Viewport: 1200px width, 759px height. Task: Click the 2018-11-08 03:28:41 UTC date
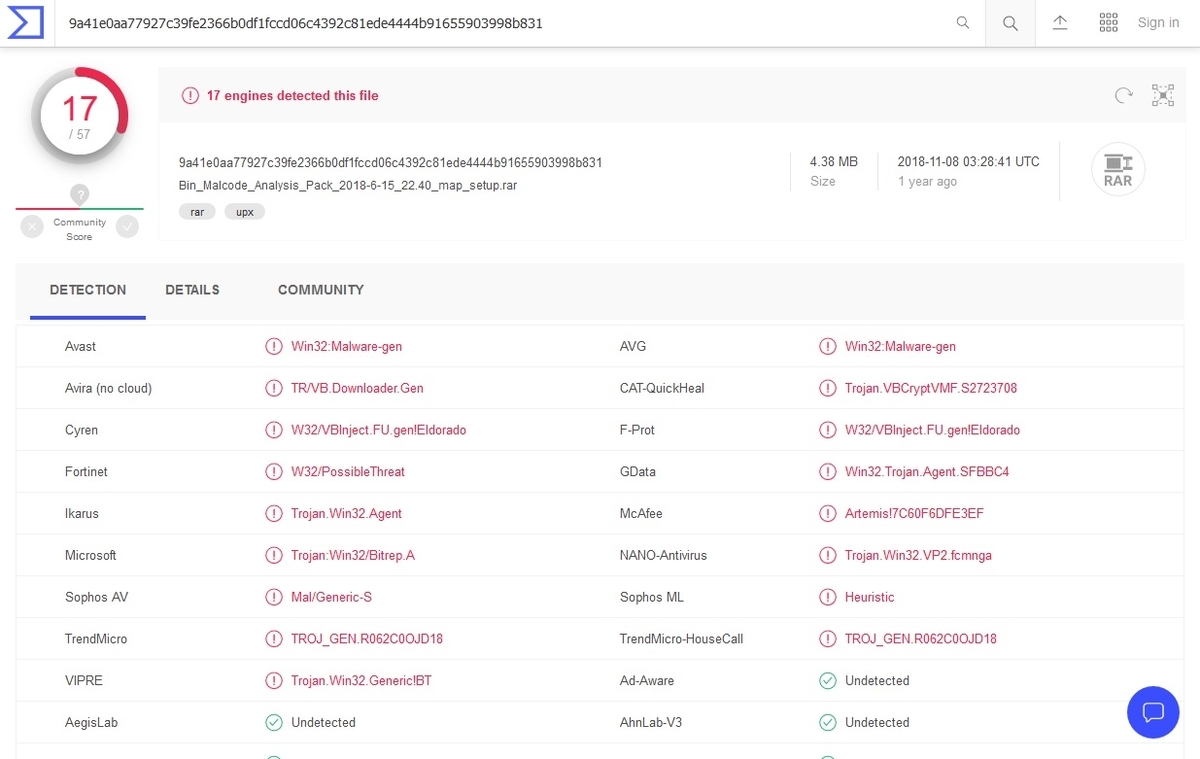click(x=968, y=162)
